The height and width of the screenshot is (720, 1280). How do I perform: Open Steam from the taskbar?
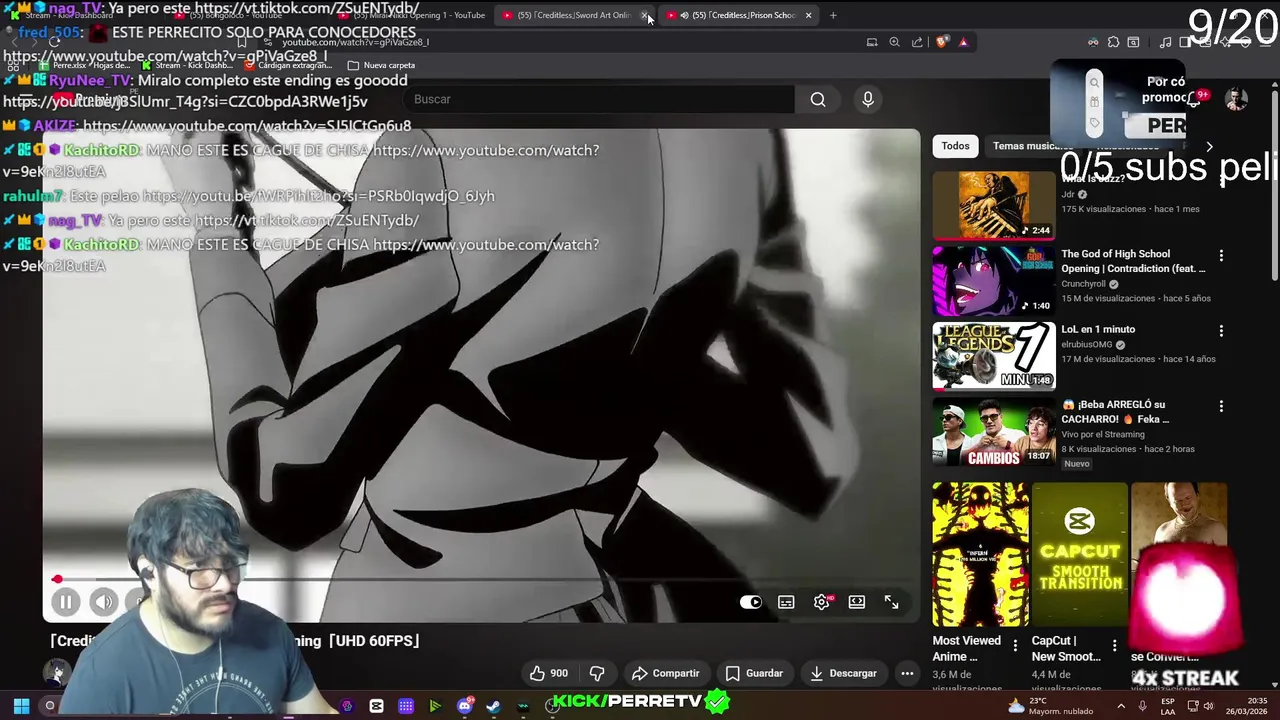[493, 706]
